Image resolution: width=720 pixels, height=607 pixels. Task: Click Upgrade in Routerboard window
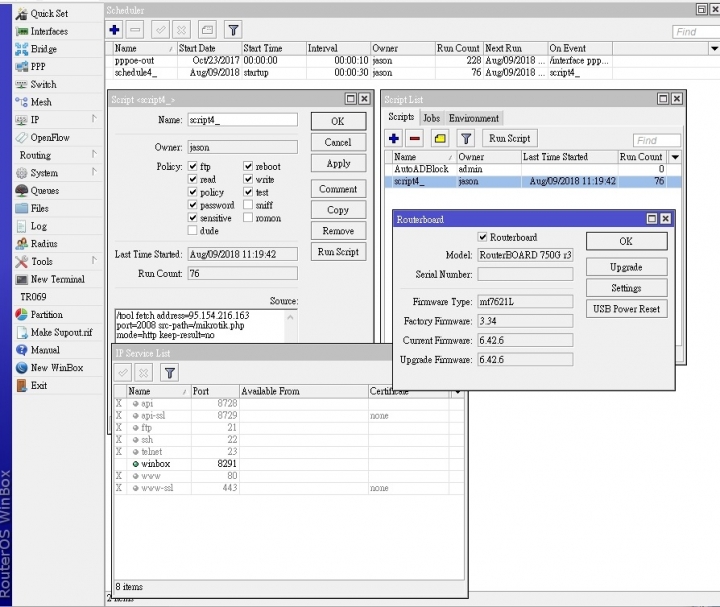coord(626,267)
